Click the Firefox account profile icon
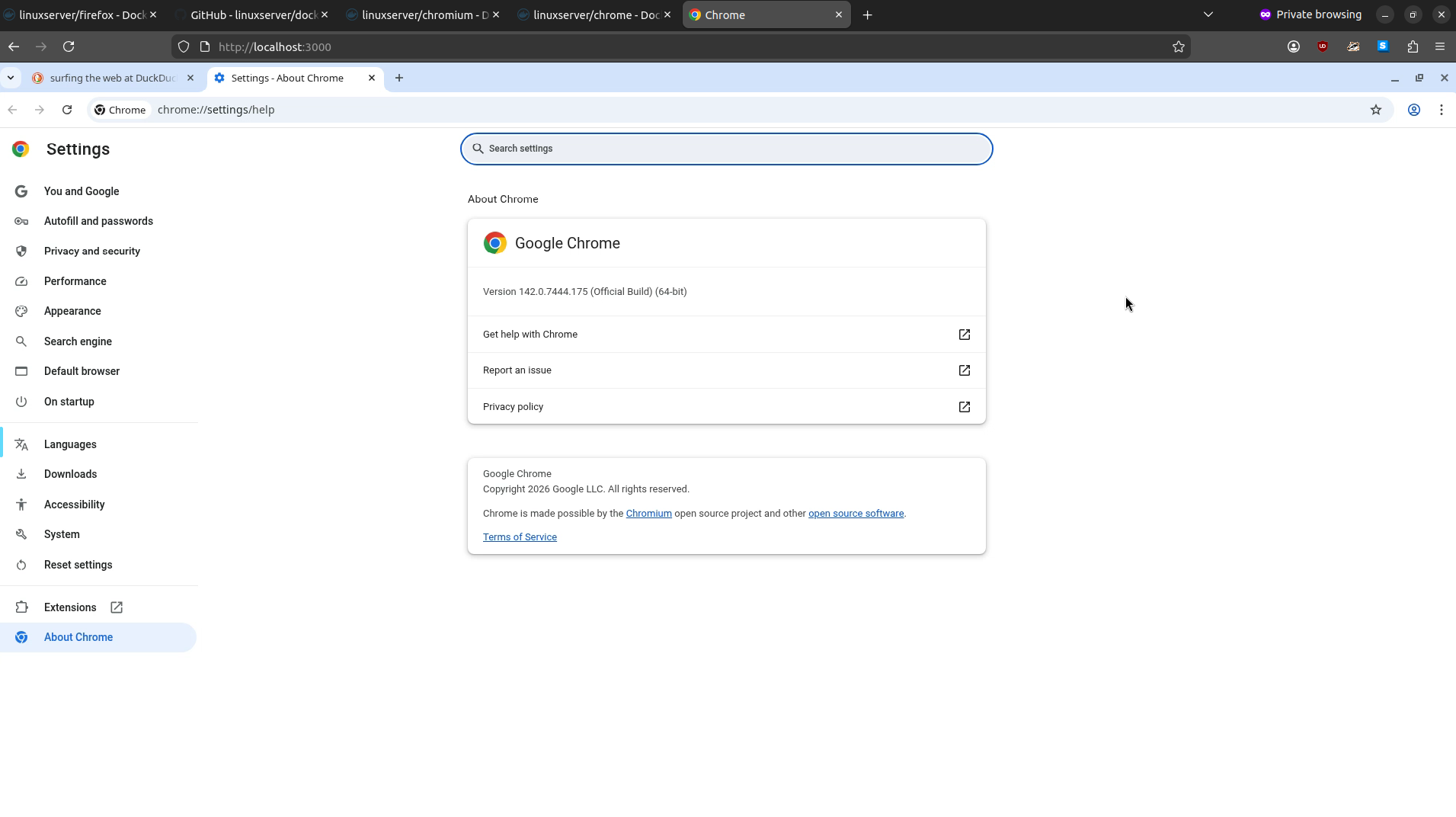 pyautogui.click(x=1294, y=46)
